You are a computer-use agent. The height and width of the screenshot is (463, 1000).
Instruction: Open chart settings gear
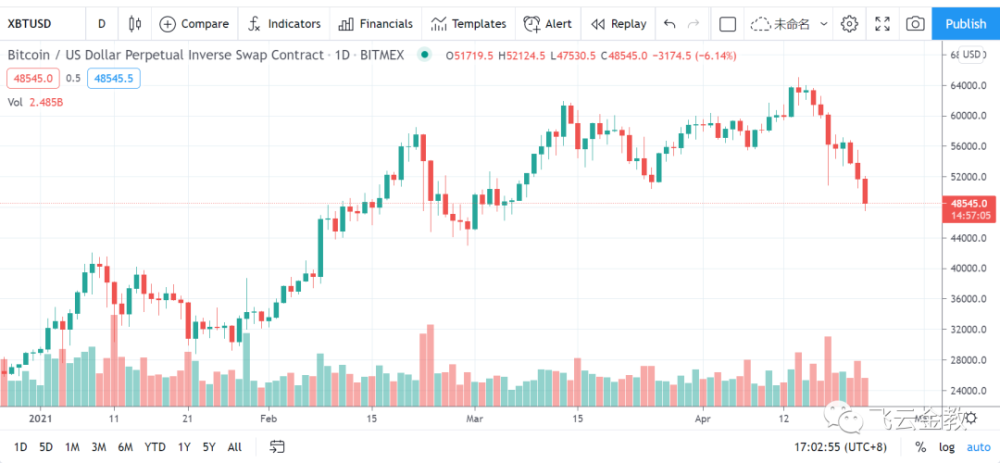coord(849,23)
